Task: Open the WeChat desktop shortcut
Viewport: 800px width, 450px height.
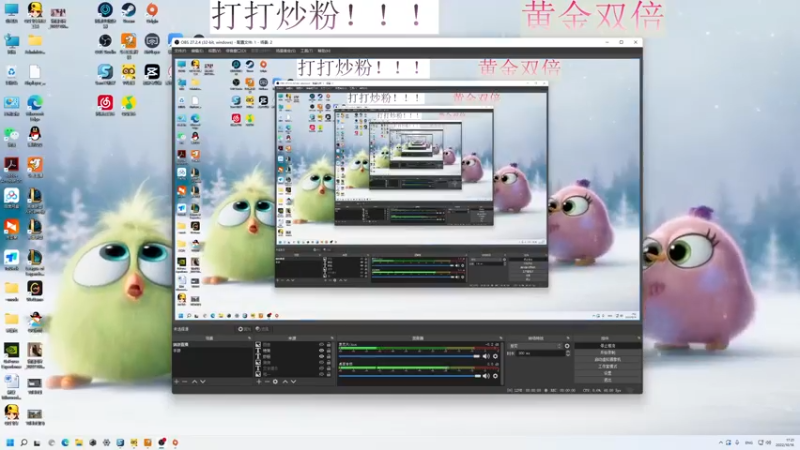Action: (11, 136)
